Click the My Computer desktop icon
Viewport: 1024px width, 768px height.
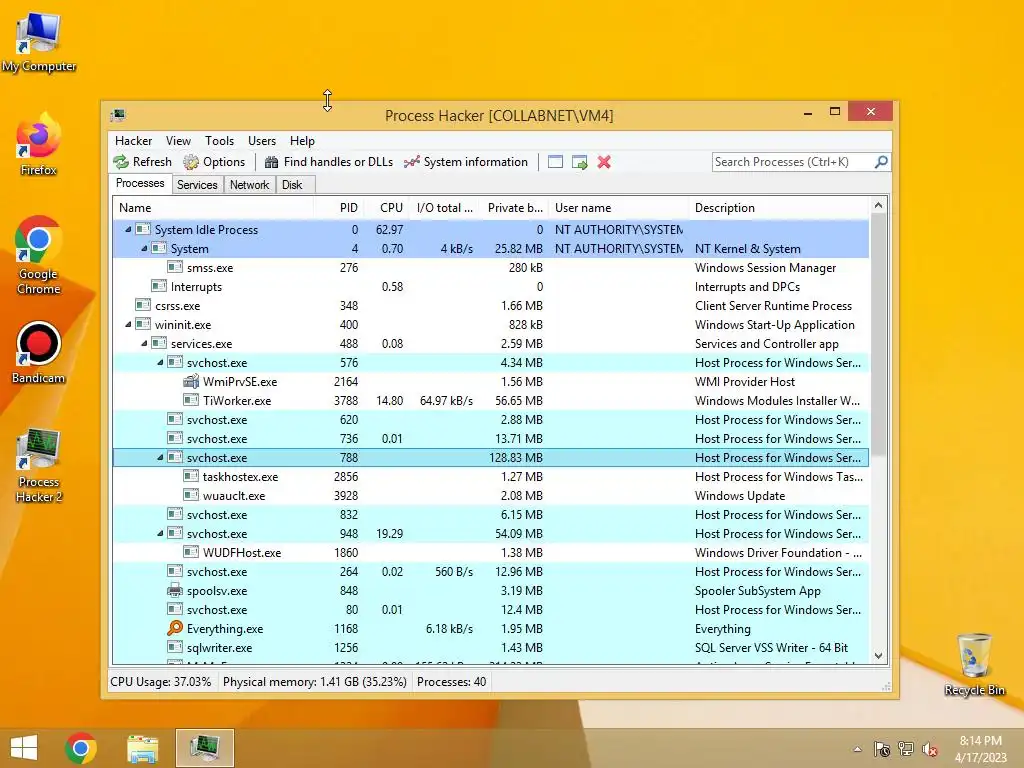click(39, 42)
